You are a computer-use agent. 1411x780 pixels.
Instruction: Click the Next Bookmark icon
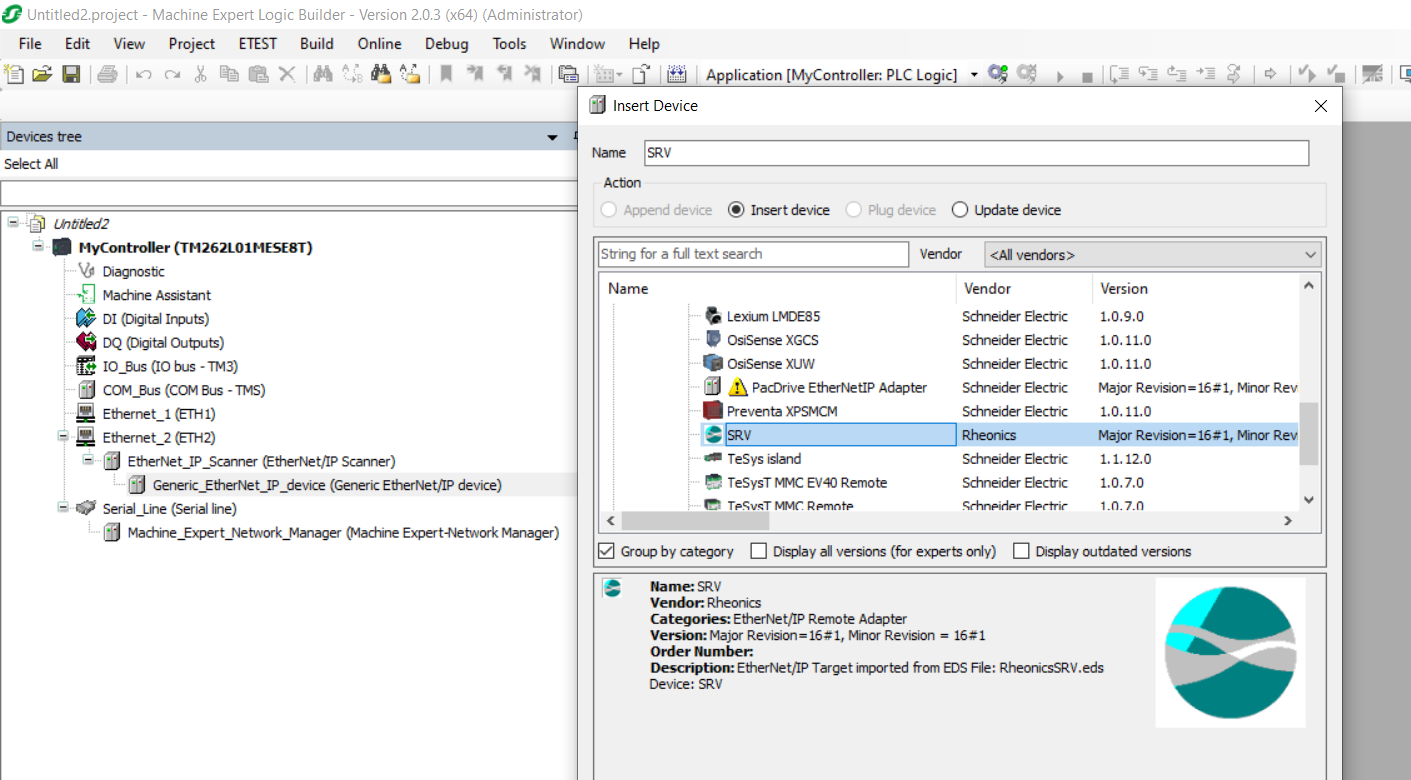(476, 74)
